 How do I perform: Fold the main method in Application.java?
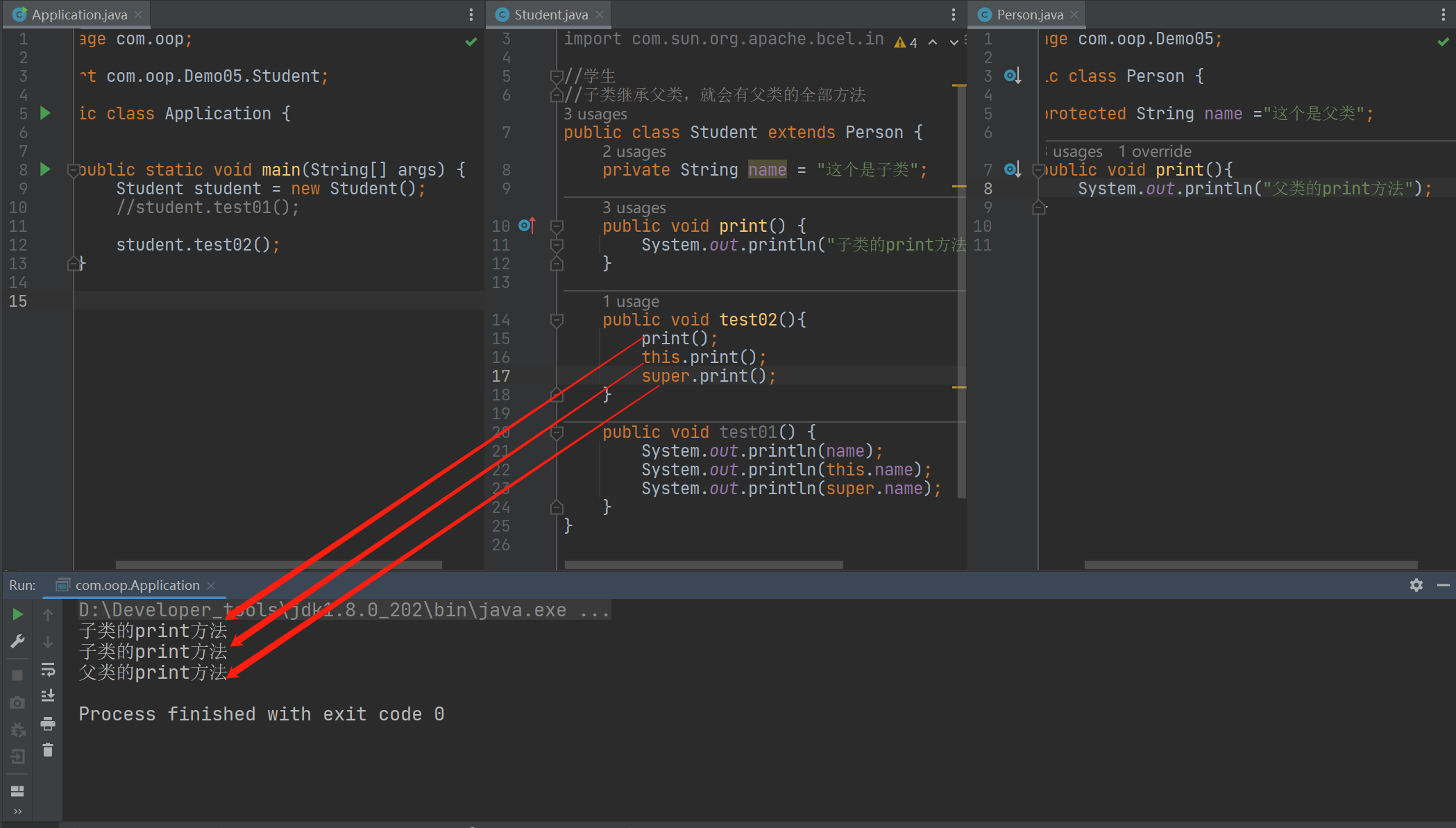73,169
